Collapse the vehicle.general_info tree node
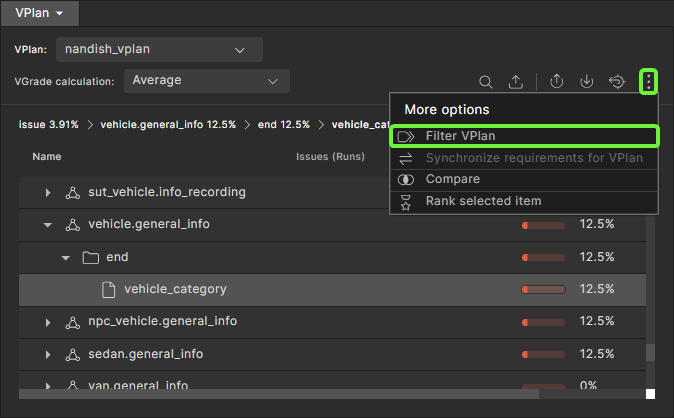This screenshot has height=418, width=674. (48, 225)
